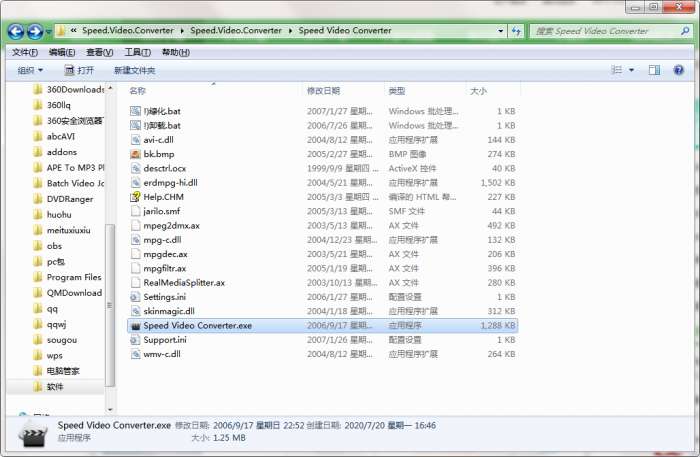Open recent locations dropdown next to Forward
The width and height of the screenshot is (700, 457).
[48, 32]
